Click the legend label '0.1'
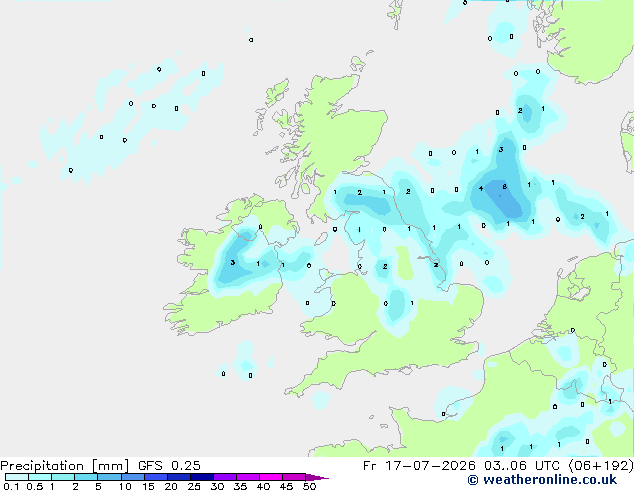634x490 pixels. click(11, 486)
